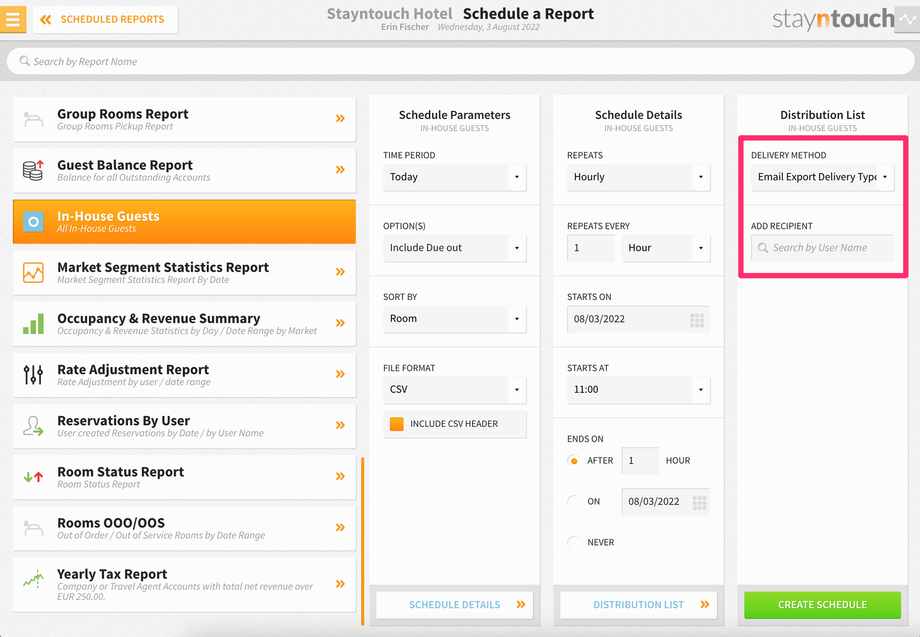
Task: Click arrow chevrons on Guest Balance Report
Action: 340,170
